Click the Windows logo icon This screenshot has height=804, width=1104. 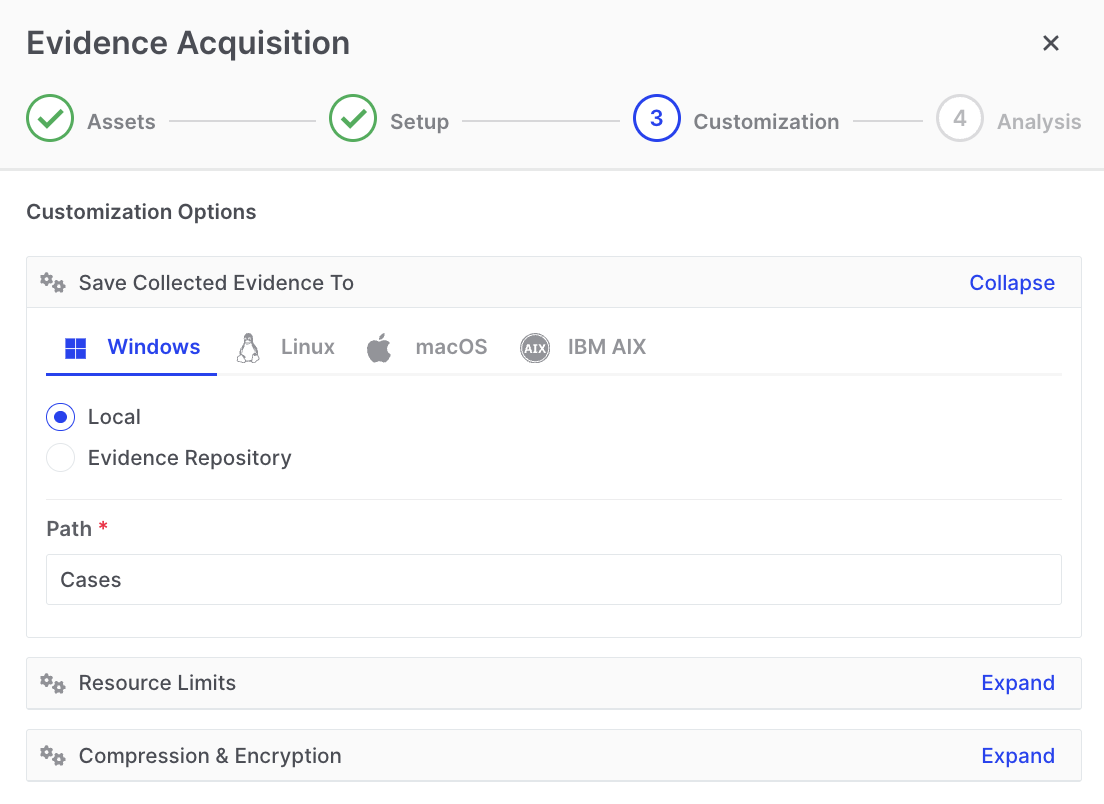(75, 348)
